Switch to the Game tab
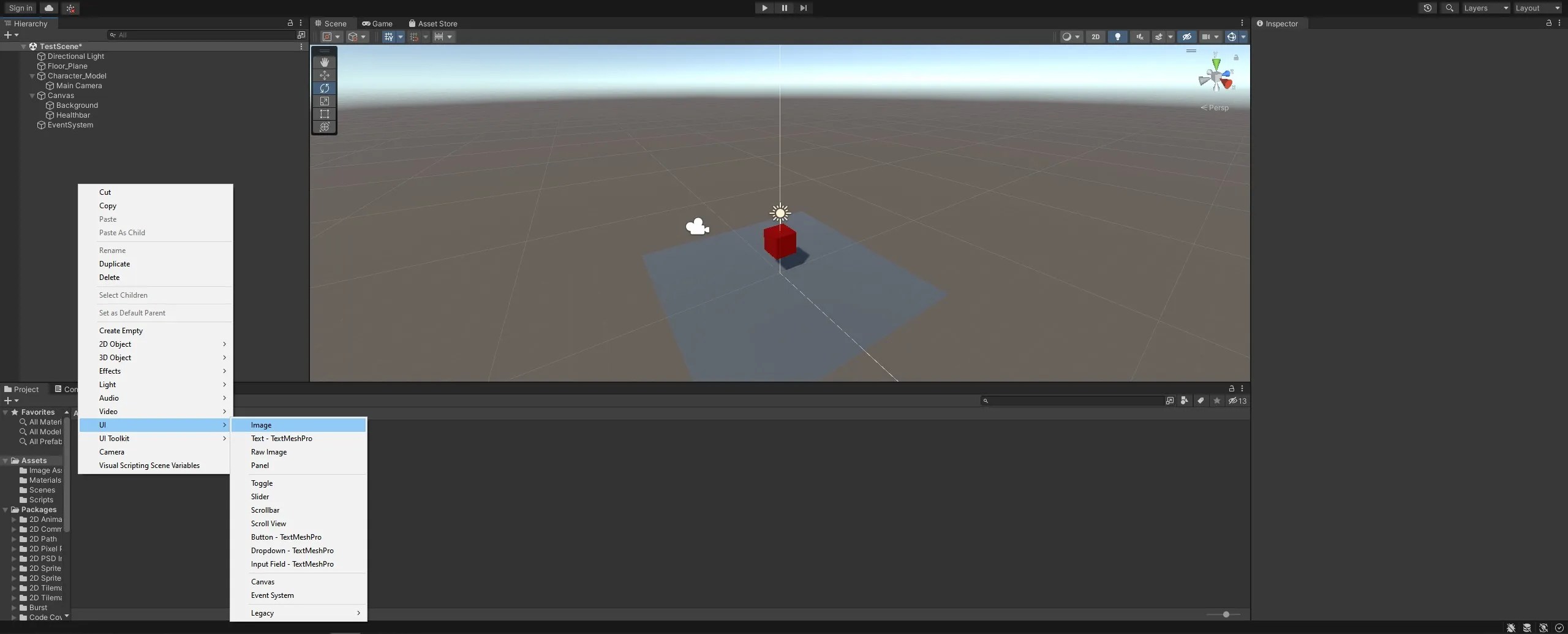 tap(378, 23)
